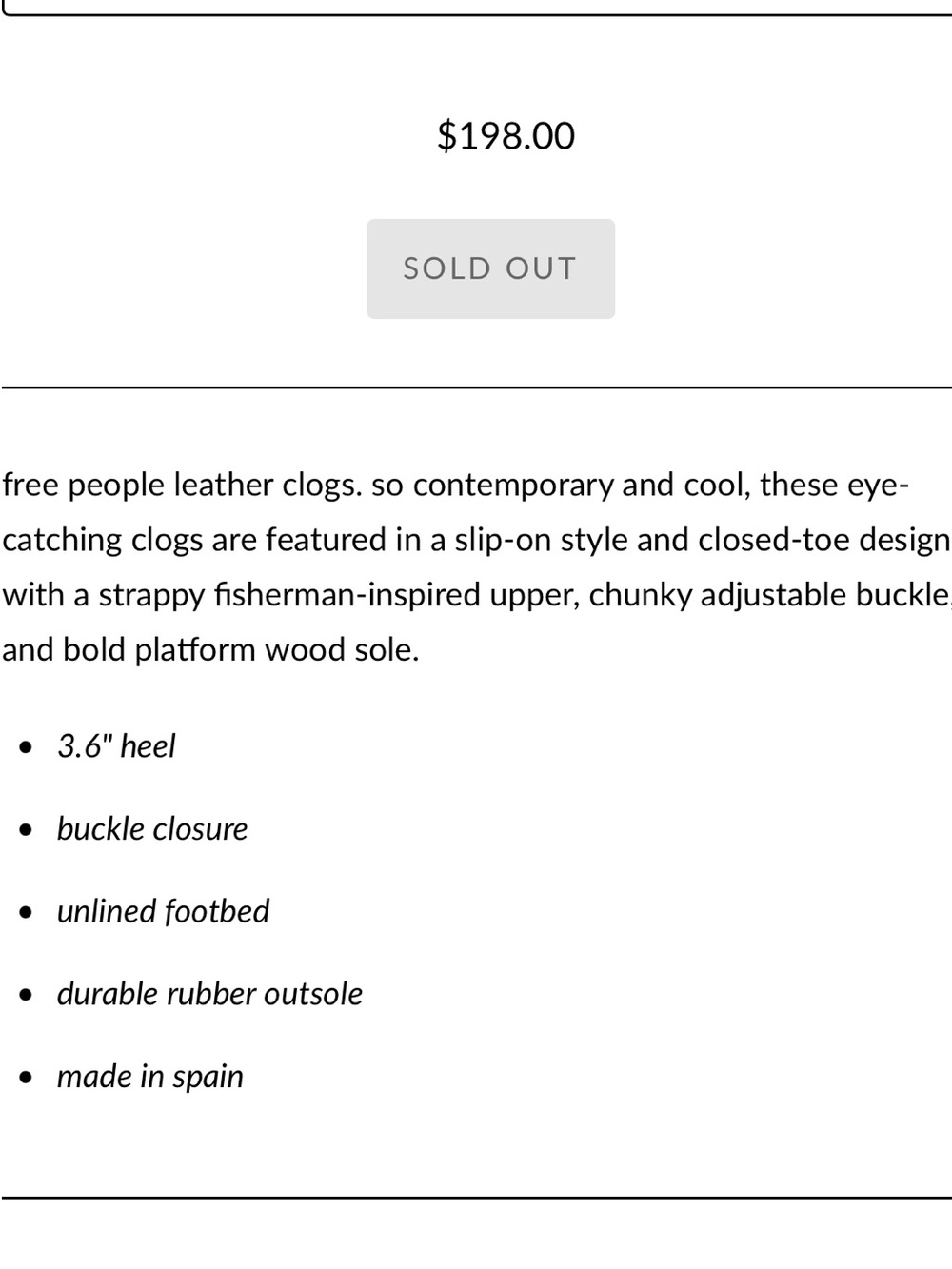
Task: Click the bullet dot before buckle closure
Action: tap(26, 830)
